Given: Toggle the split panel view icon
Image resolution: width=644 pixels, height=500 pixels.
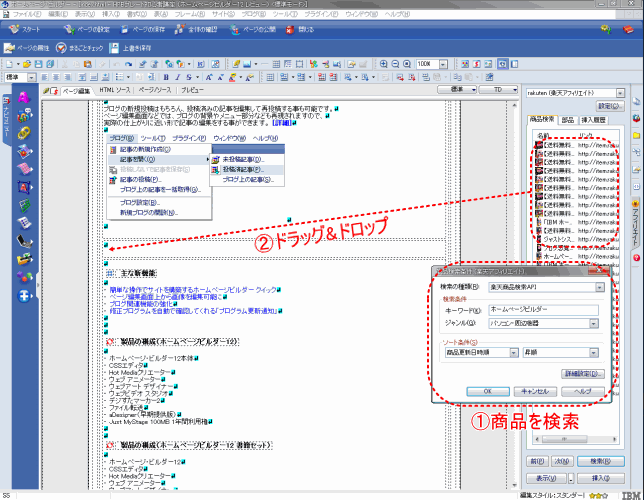Looking at the screenshot, I should click(514, 64).
